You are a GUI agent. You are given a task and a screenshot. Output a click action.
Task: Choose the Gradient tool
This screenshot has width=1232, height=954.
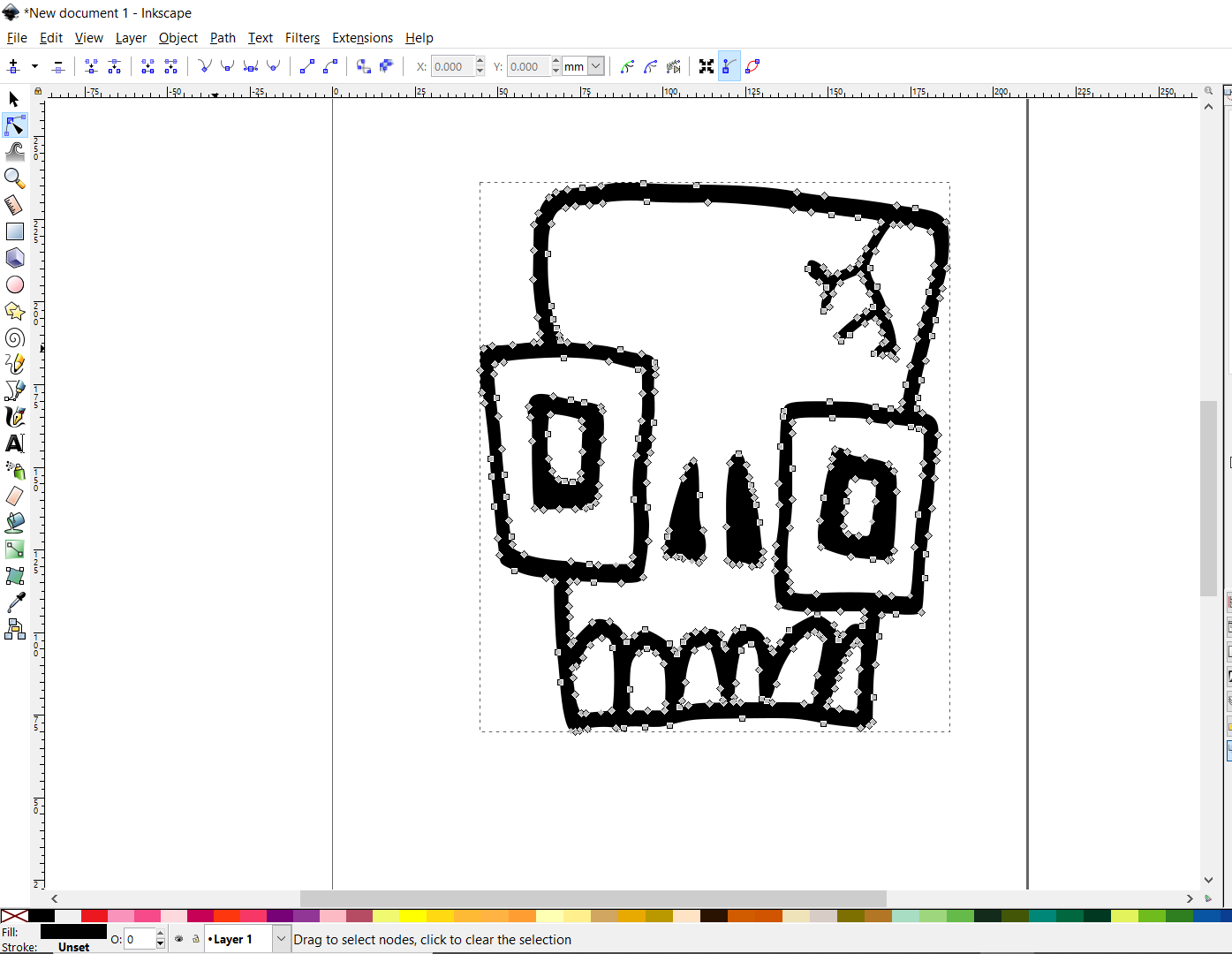click(14, 549)
